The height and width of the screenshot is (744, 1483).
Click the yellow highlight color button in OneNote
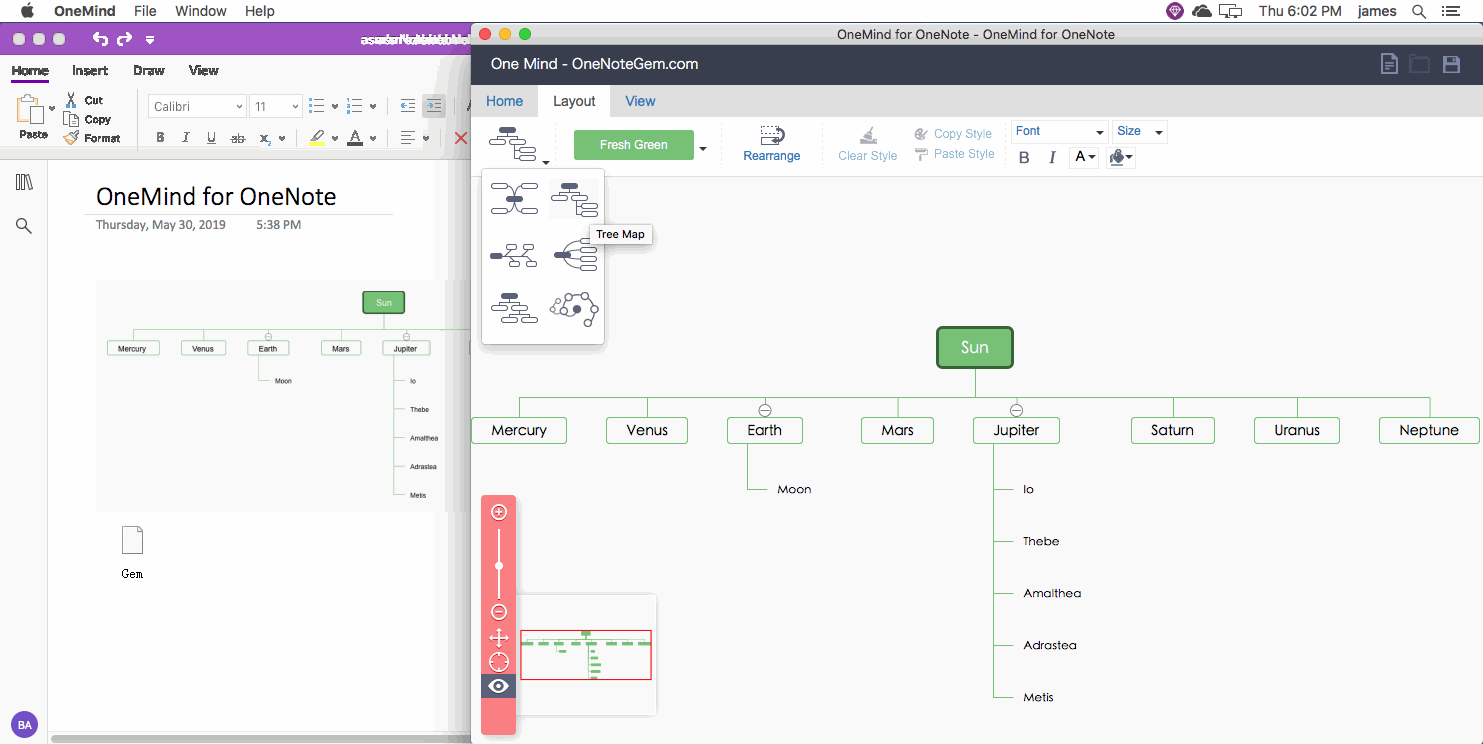317,138
